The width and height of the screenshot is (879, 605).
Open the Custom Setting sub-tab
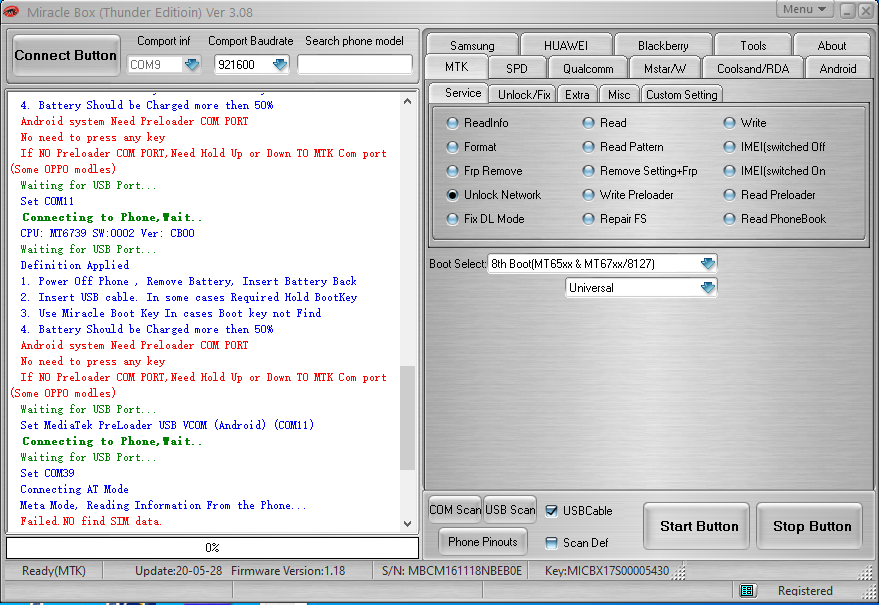point(681,95)
